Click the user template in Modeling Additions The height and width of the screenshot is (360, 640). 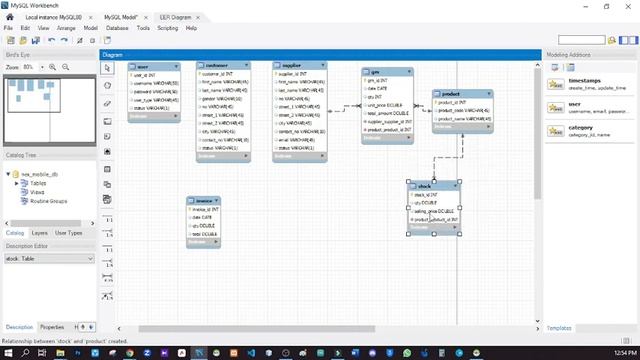590,108
